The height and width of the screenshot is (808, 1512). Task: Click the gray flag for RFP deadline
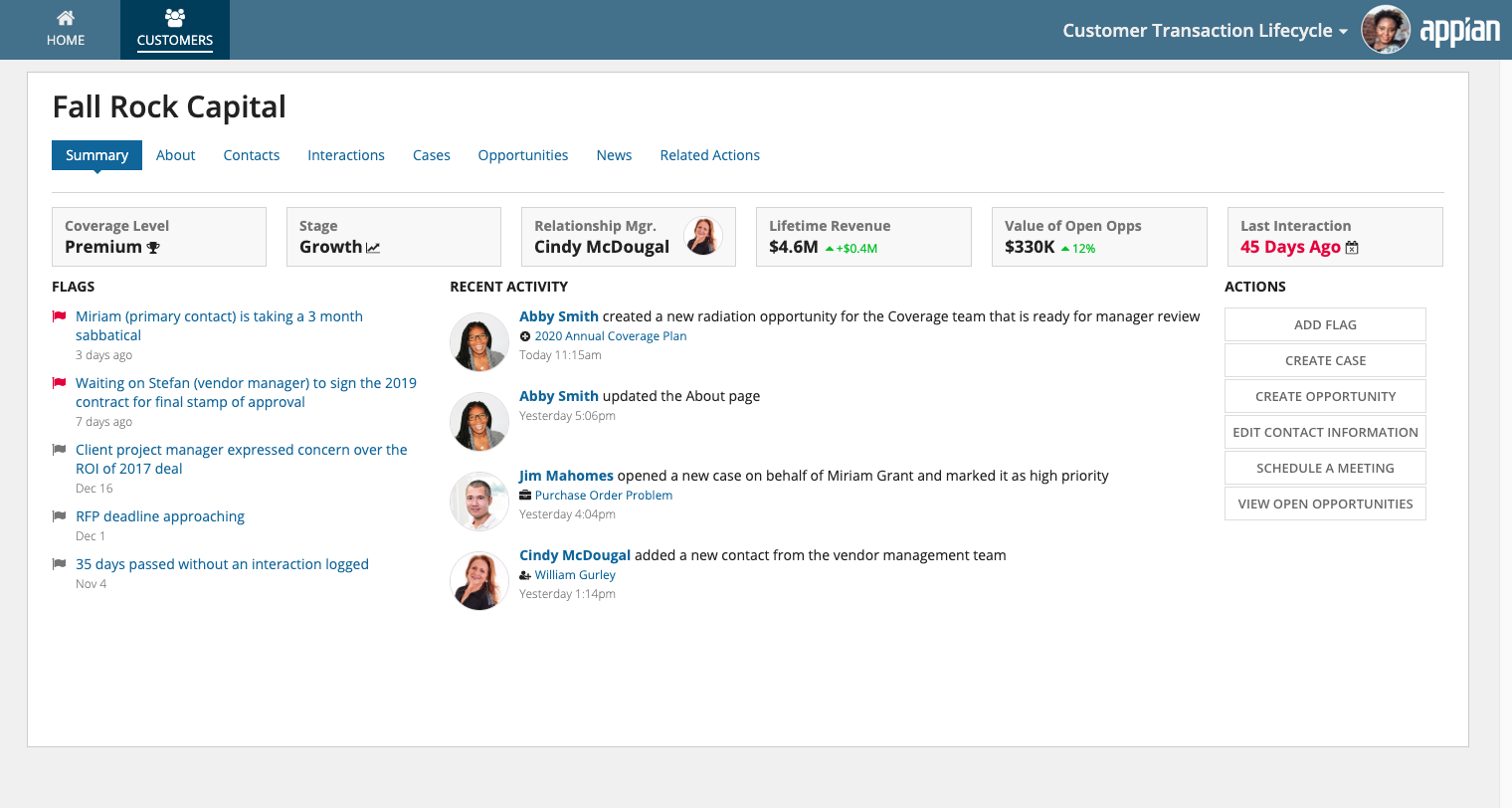point(59,516)
